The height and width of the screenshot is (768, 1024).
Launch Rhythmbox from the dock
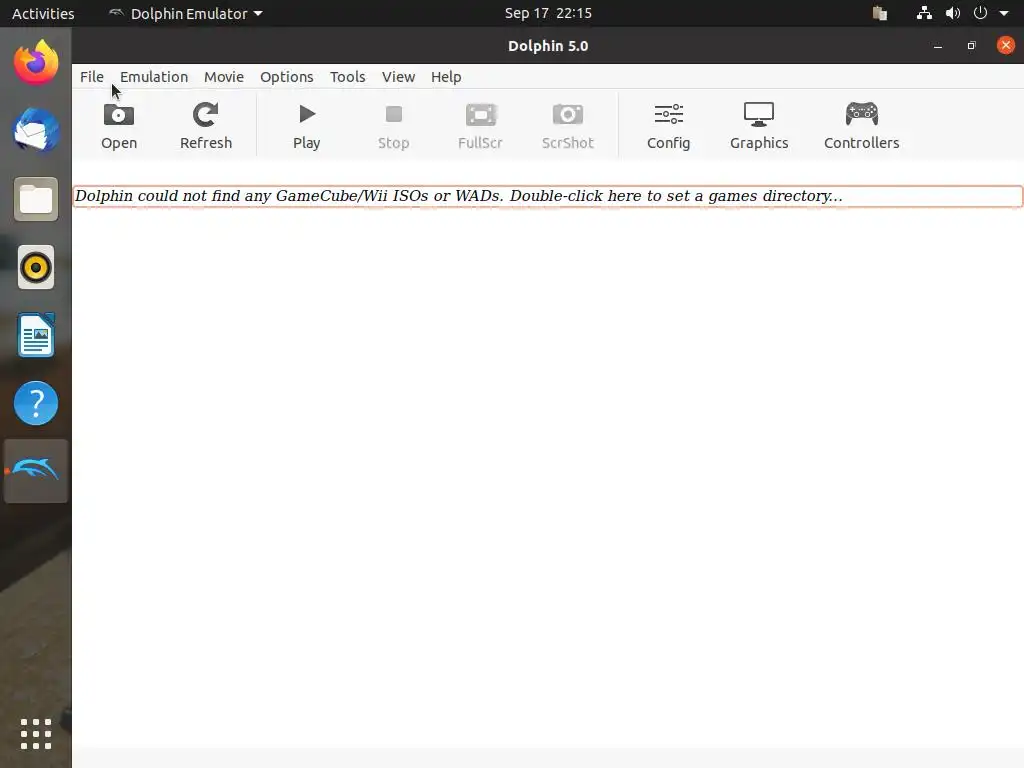[36, 267]
